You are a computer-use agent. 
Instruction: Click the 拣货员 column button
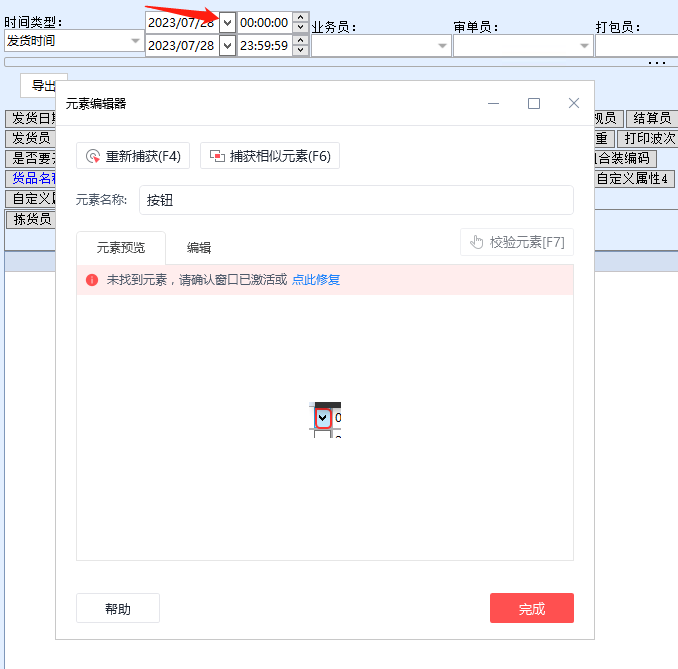(32, 219)
